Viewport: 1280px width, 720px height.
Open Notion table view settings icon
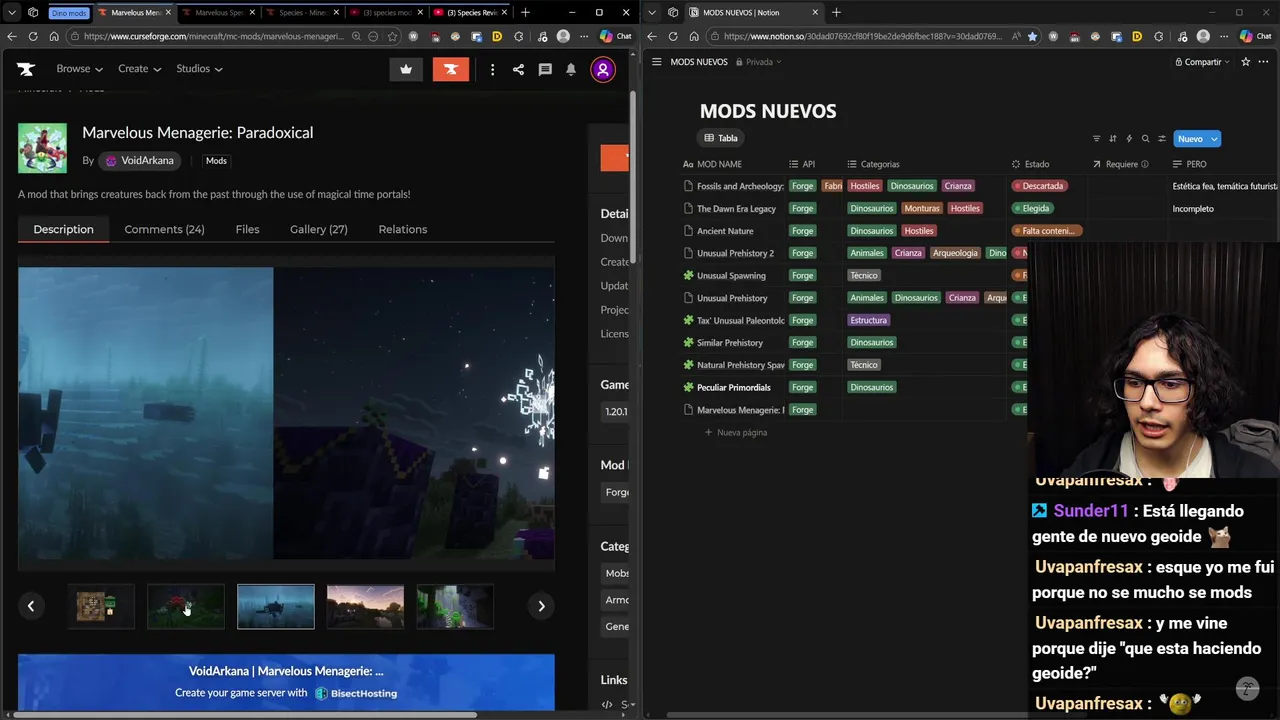[1161, 139]
